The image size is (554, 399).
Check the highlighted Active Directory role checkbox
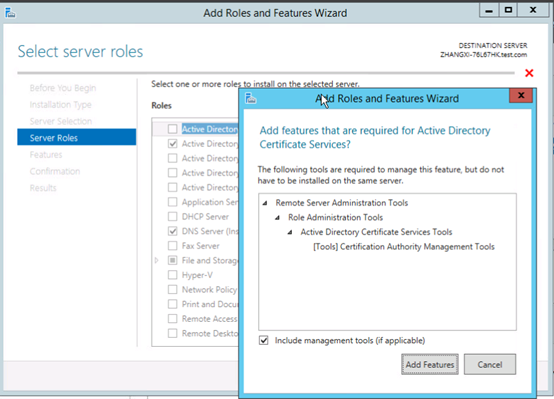tap(172, 129)
